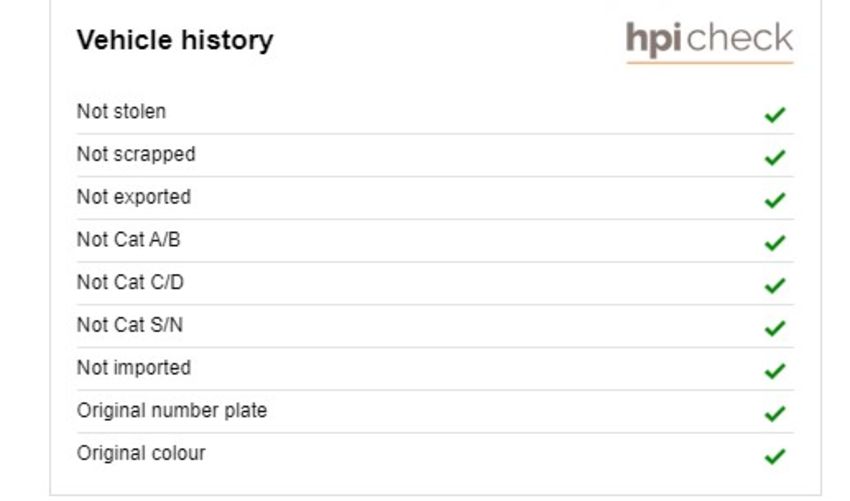Viewport: 850px width, 501px height.
Task: Select the checkmark beside Not exported
Action: 775,201
